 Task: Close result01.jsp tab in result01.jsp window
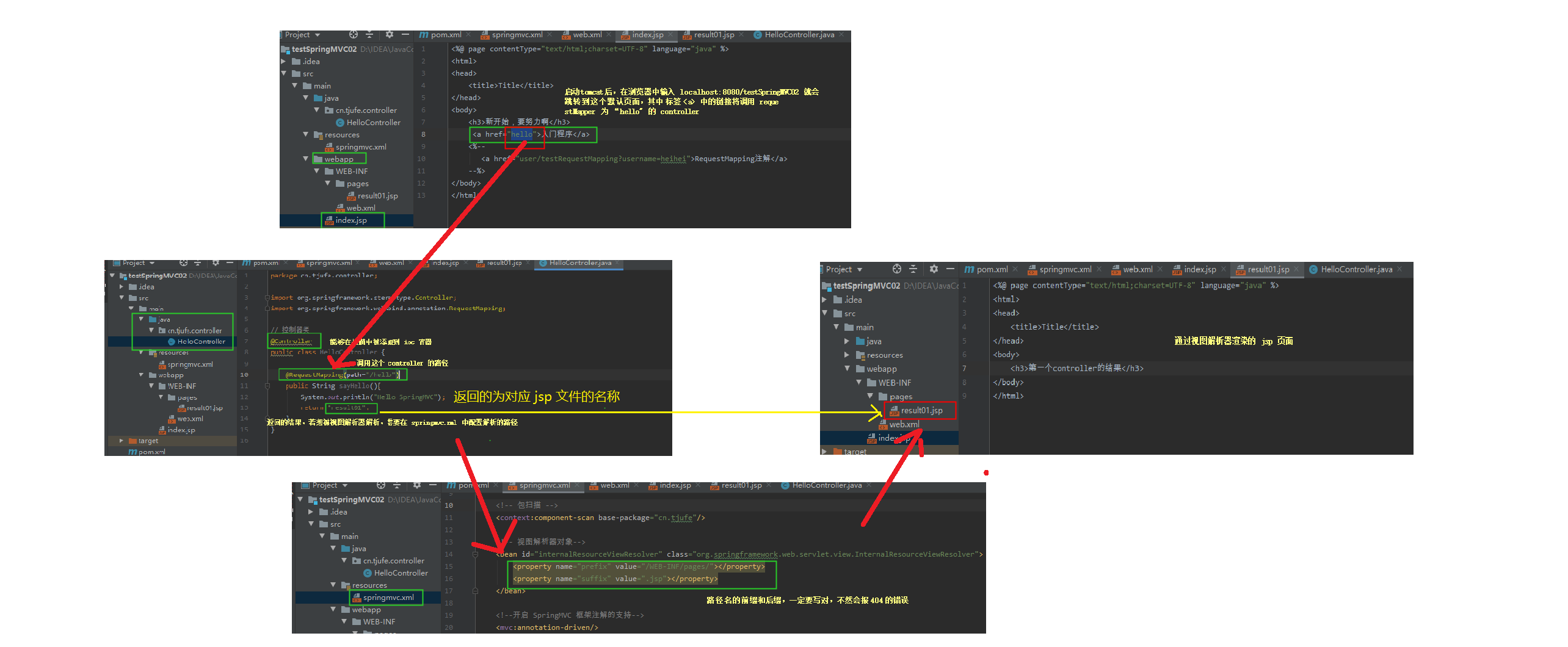point(1296,269)
